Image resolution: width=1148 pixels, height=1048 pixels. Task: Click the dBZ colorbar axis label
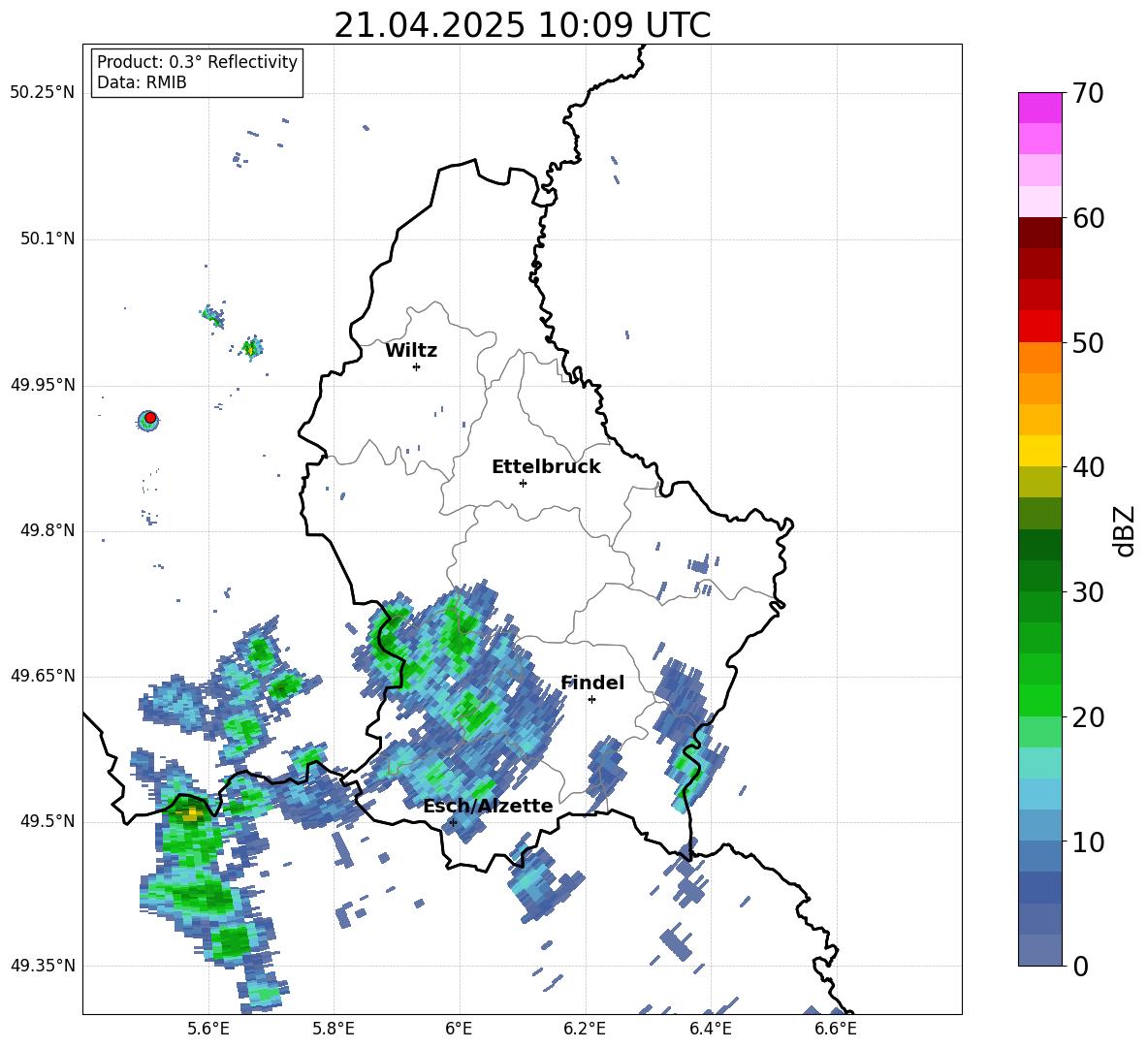click(x=1126, y=530)
